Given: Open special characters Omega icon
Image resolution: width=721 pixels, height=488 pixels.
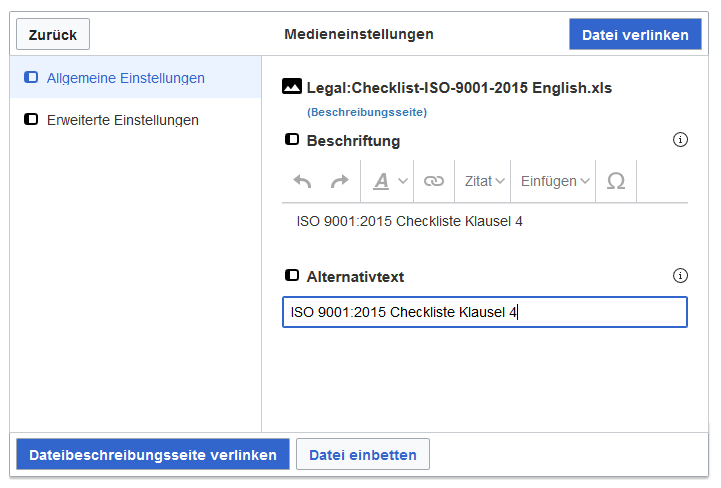Looking at the screenshot, I should 616,181.
